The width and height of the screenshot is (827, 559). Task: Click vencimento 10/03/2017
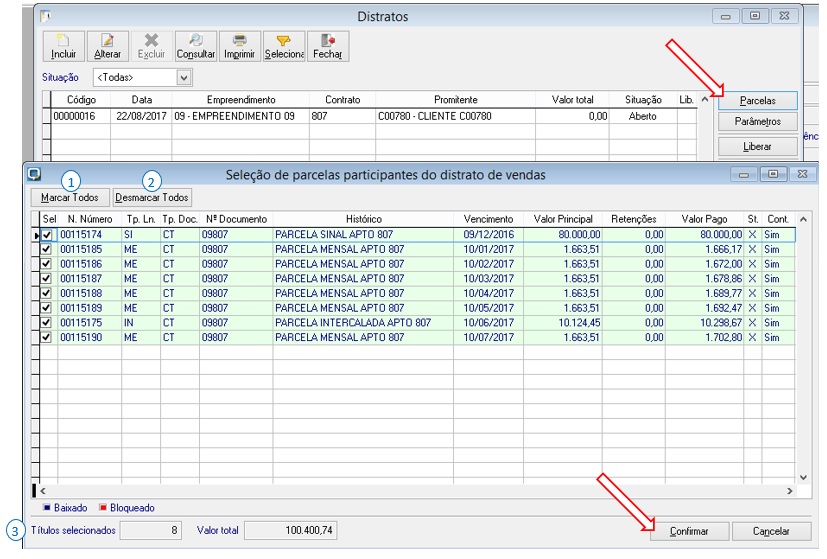488,278
